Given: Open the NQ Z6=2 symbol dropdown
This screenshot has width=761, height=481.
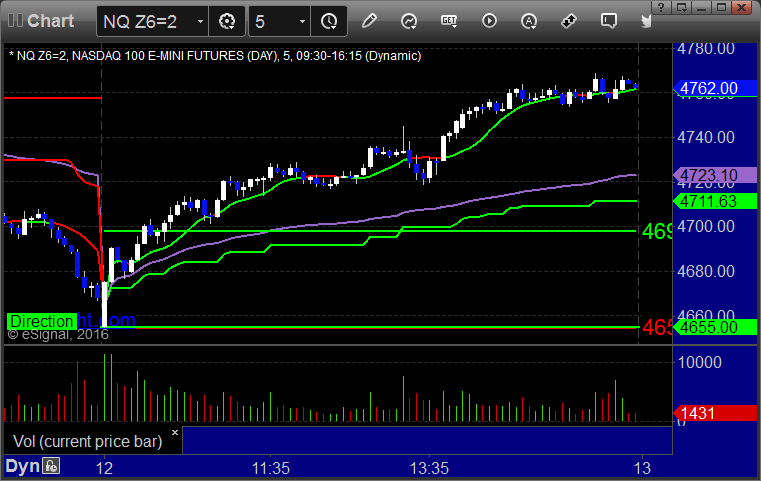Looking at the screenshot, I should tap(200, 21).
